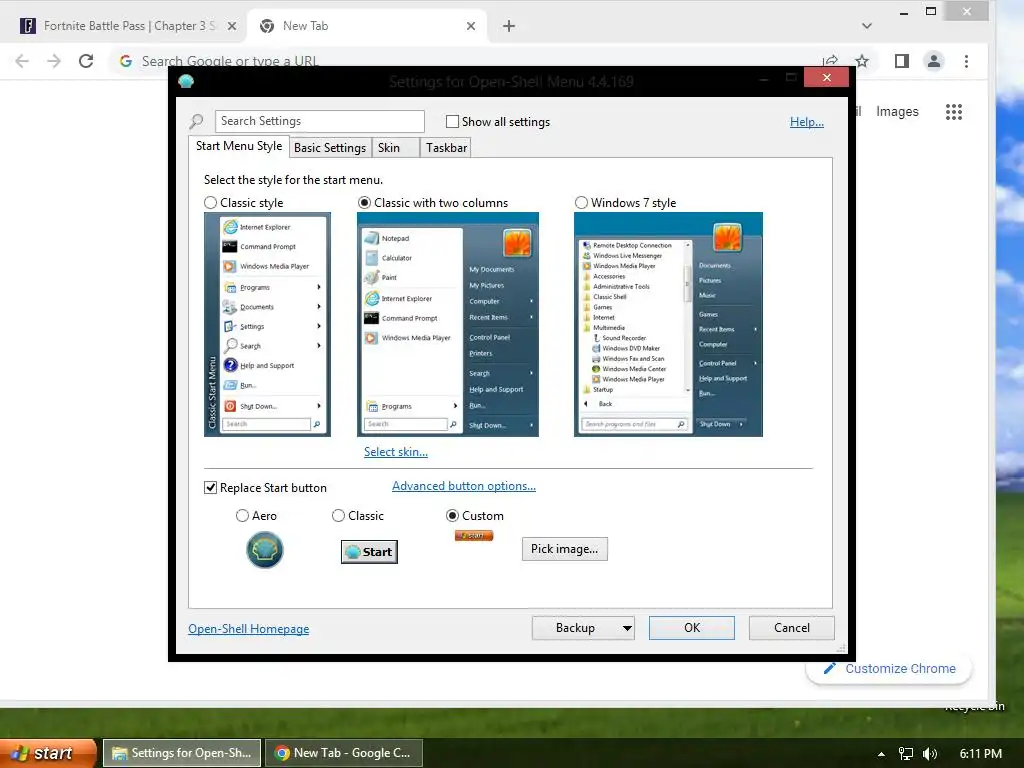Click the Open-Shell shell icon in title bar
1024x768 pixels.
click(x=186, y=81)
